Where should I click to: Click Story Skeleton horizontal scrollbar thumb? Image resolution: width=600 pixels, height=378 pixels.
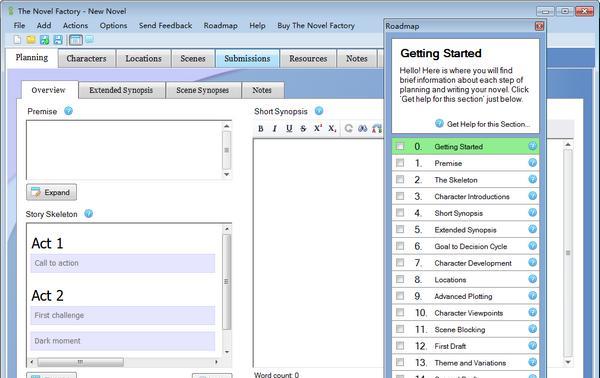[x=80, y=362]
